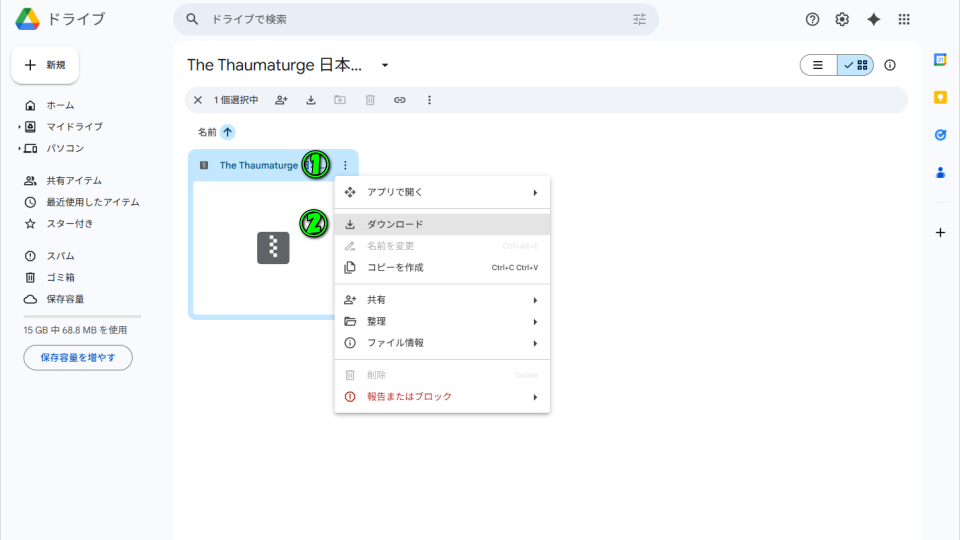Image resolution: width=960 pixels, height=540 pixels.
Task: Click the download icon in selection toolbar
Action: point(311,100)
